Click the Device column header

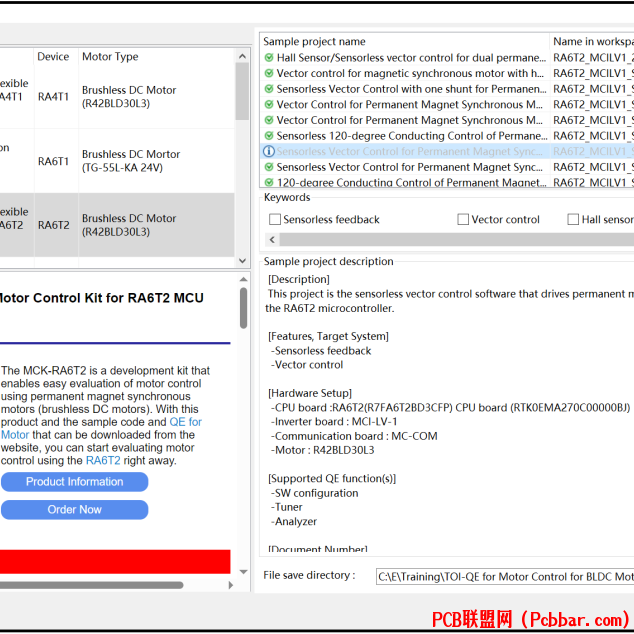(x=53, y=57)
